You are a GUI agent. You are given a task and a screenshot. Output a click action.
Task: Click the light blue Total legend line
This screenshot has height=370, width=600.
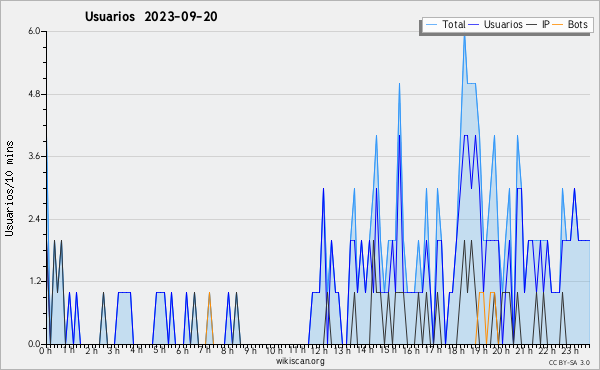[431, 25]
